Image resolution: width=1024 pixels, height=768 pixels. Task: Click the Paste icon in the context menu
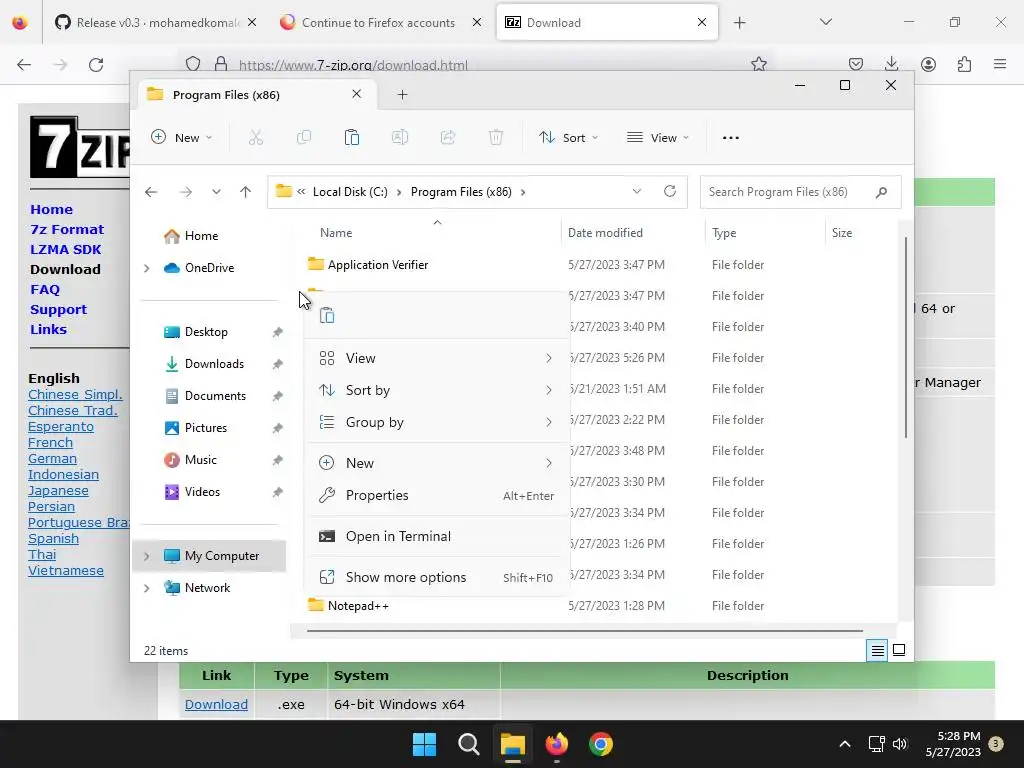pos(327,315)
